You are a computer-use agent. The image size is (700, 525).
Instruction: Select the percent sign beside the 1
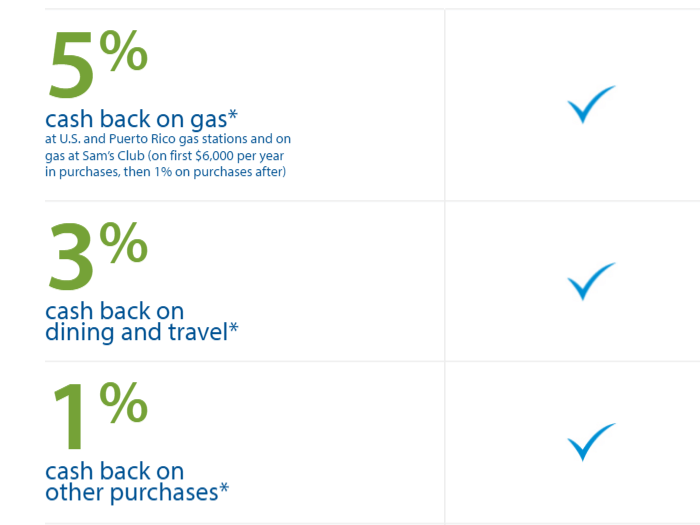tap(123, 403)
